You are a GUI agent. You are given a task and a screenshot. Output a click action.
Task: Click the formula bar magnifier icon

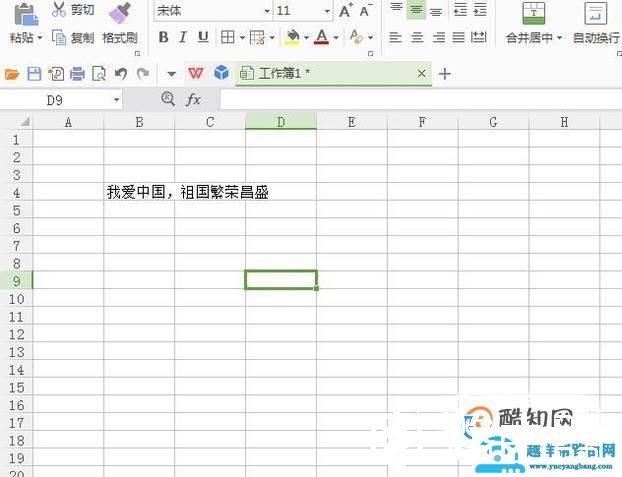point(168,99)
